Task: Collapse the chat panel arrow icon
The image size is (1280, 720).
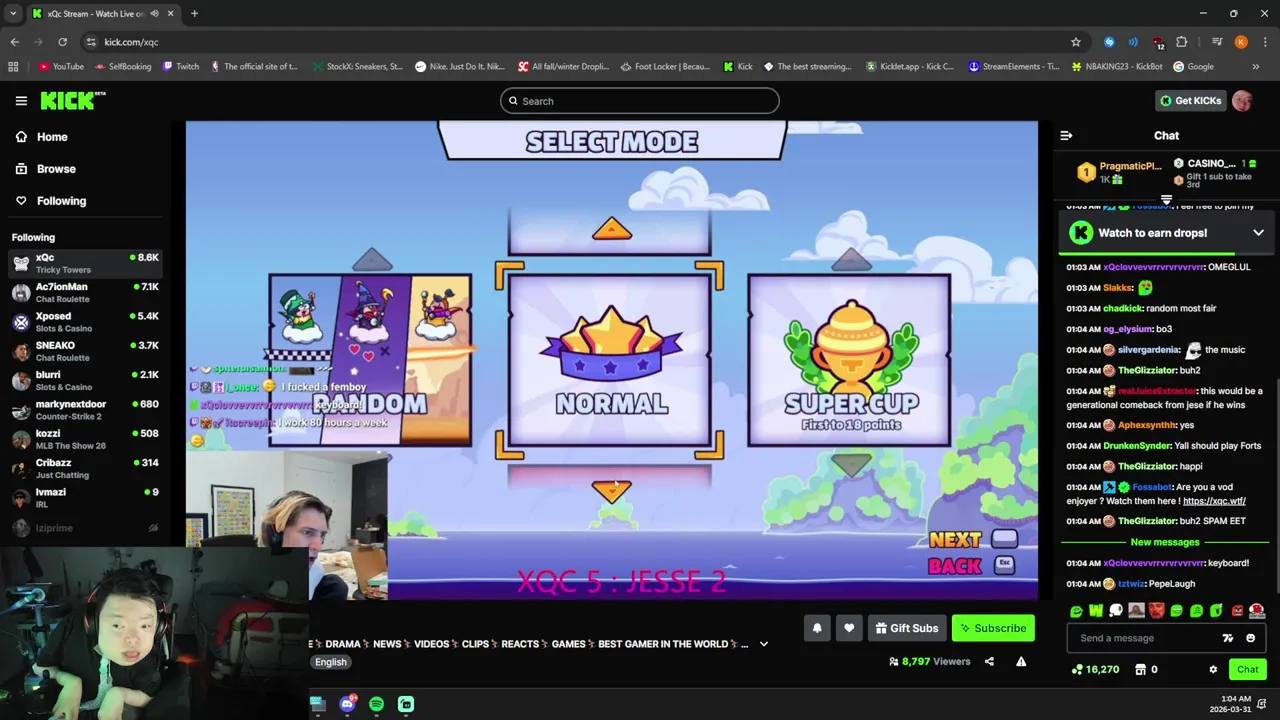Action: click(x=1066, y=136)
